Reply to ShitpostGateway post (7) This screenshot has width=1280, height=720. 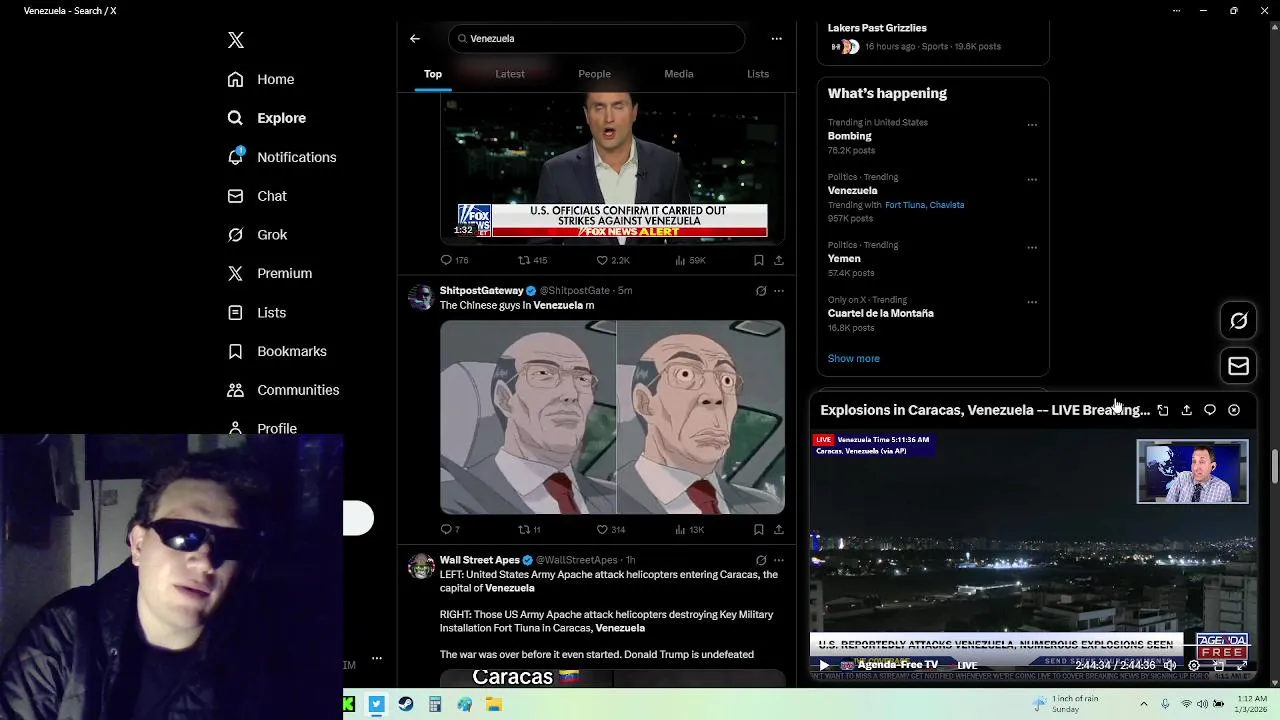pyautogui.click(x=450, y=529)
